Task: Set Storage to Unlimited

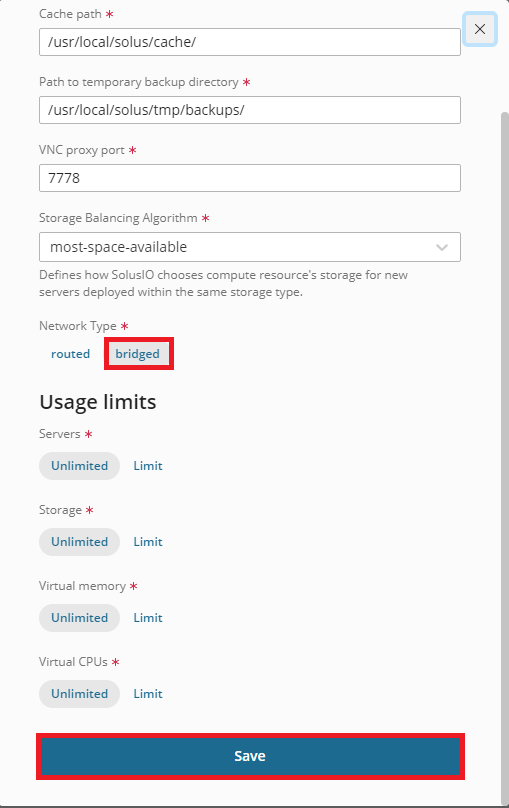Action: click(79, 542)
